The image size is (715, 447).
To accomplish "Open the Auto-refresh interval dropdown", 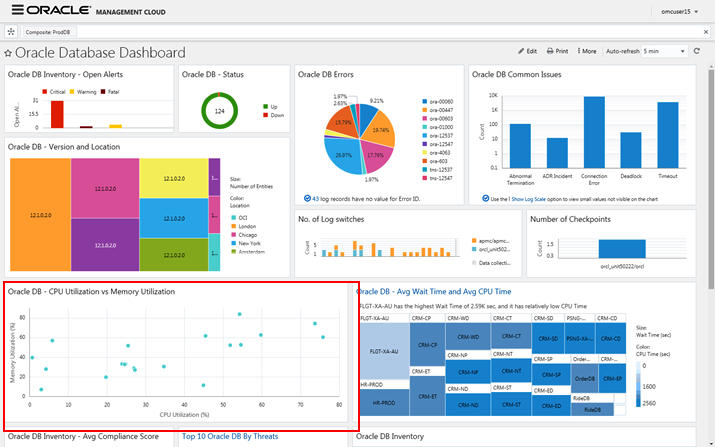I will pyautogui.click(x=664, y=51).
